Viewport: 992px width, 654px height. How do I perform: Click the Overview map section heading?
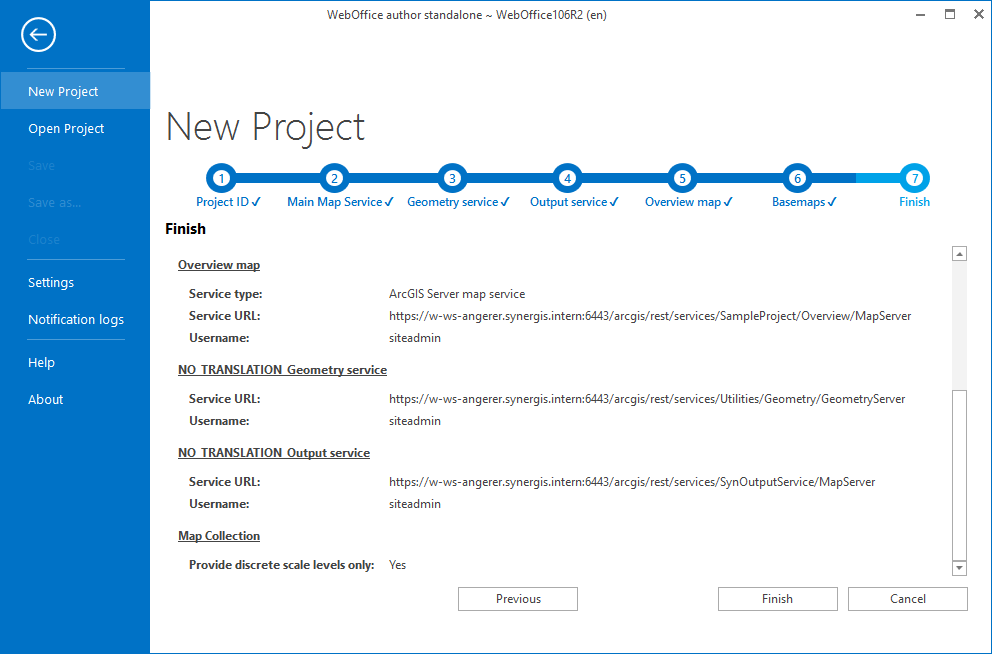(218, 264)
